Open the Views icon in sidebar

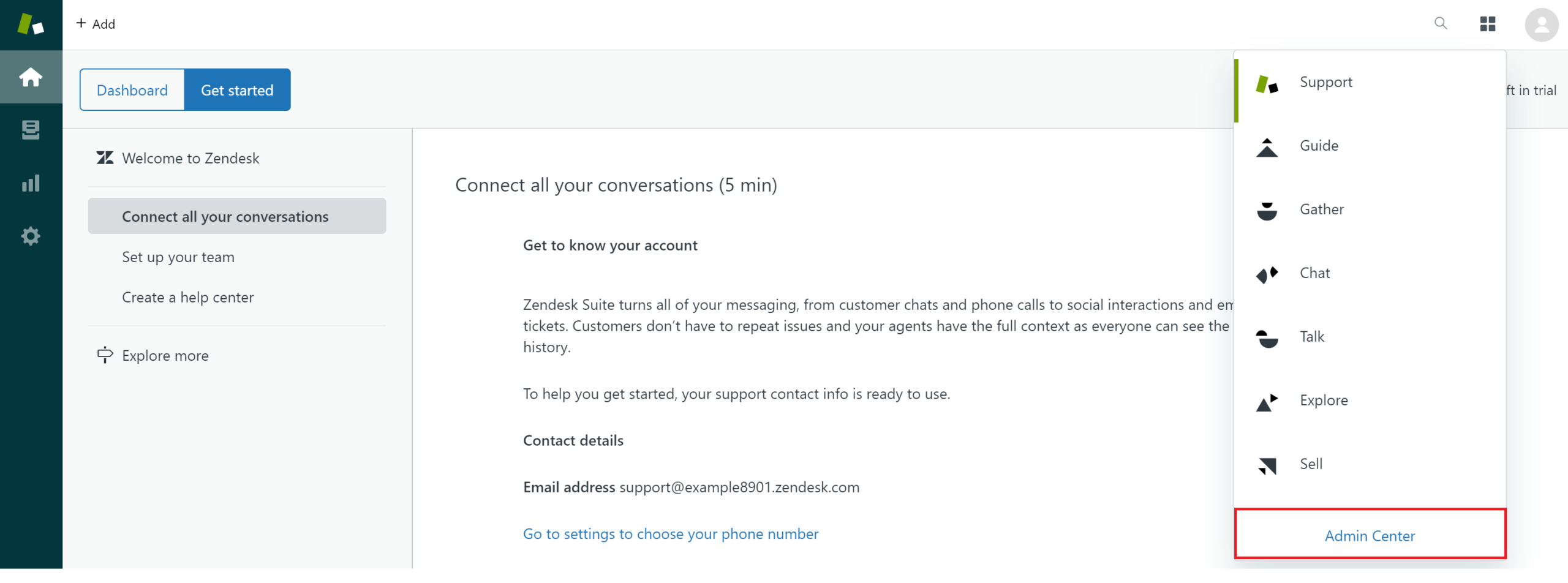[x=31, y=130]
